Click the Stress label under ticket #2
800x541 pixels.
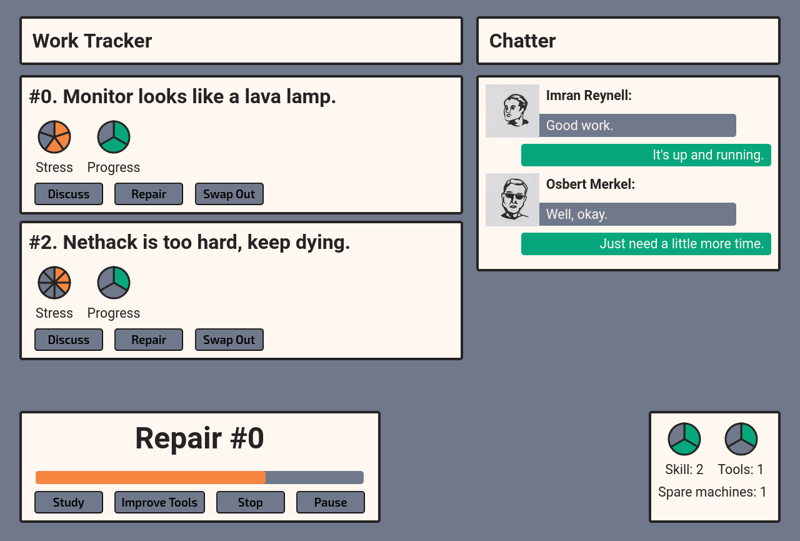point(54,313)
